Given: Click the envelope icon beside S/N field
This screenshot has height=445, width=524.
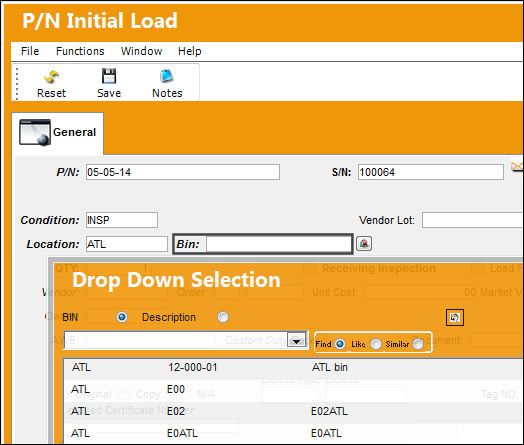Looking at the screenshot, I should pyautogui.click(x=517, y=166).
